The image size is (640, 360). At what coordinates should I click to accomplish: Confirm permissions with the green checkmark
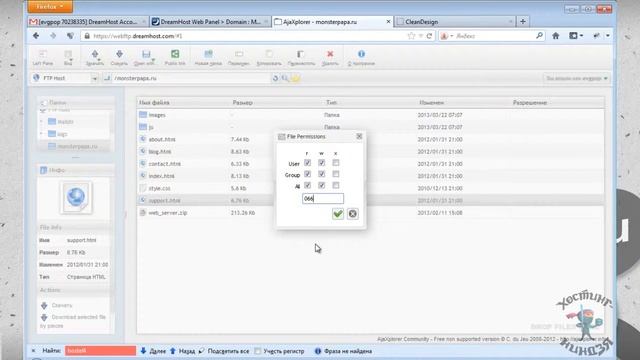coord(338,213)
